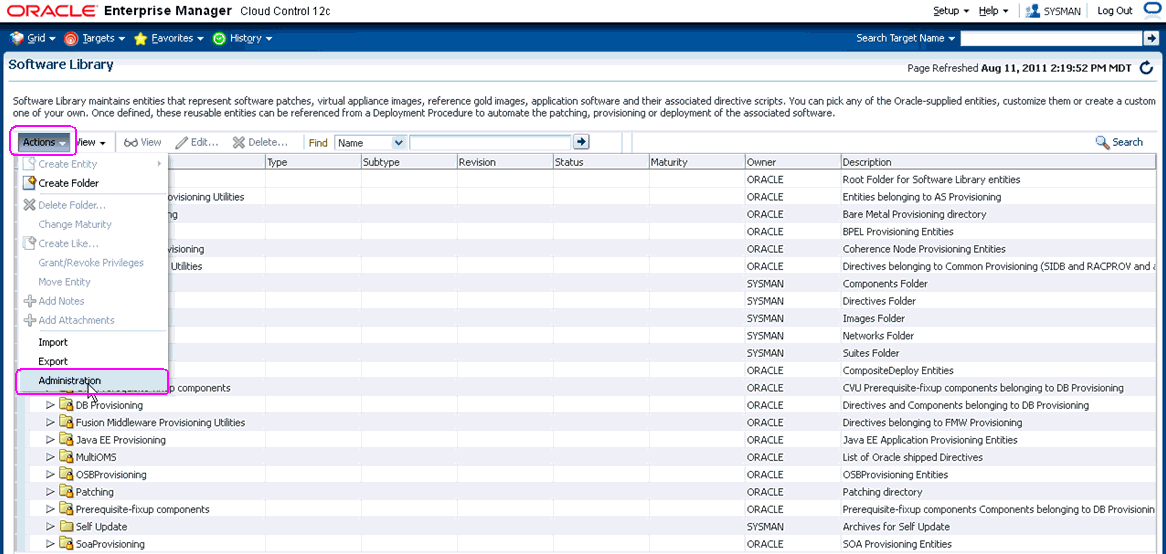Image resolution: width=1166 pixels, height=554 pixels.
Task: Click the Delete toolbar button
Action: (x=260, y=142)
